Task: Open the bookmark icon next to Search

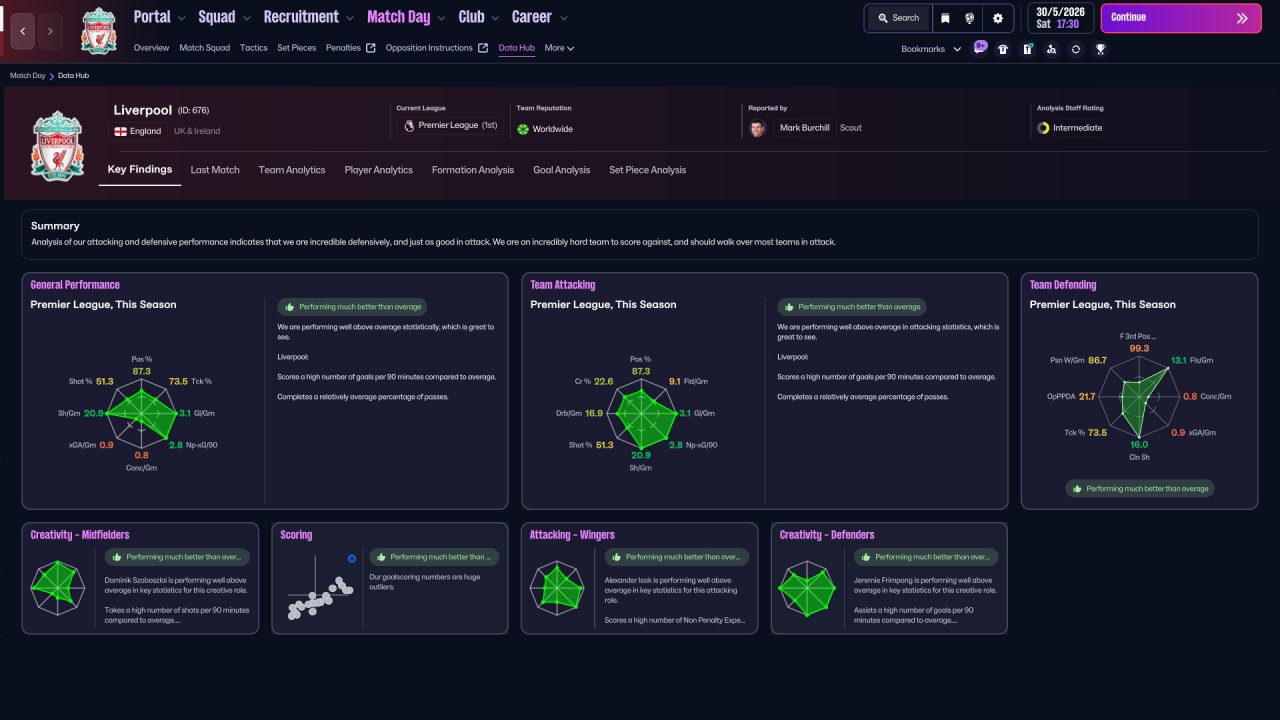Action: [945, 18]
